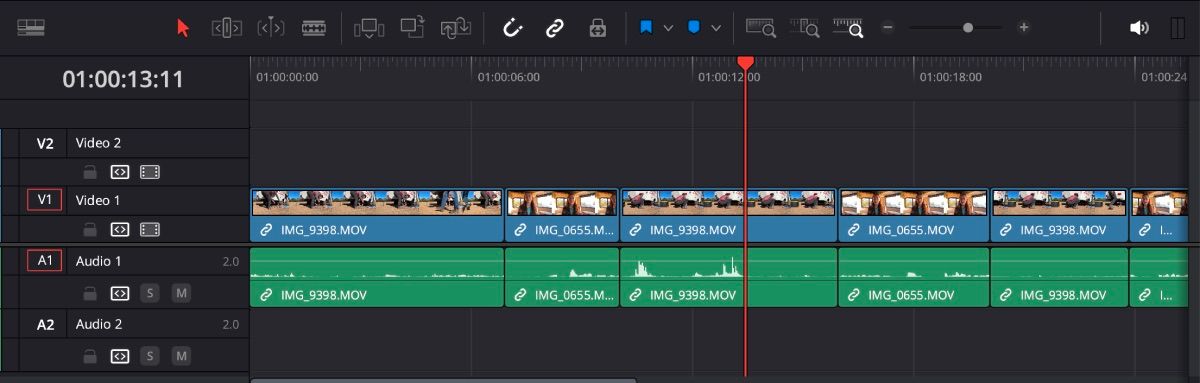The image size is (1200, 383).
Task: Select the V1 track destination control
Action: coord(45,200)
